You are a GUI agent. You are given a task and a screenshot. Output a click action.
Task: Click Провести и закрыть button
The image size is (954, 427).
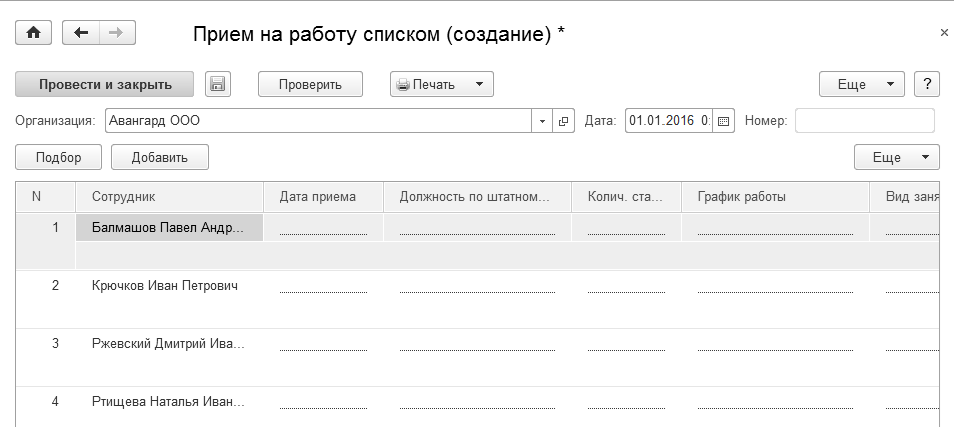(105, 84)
